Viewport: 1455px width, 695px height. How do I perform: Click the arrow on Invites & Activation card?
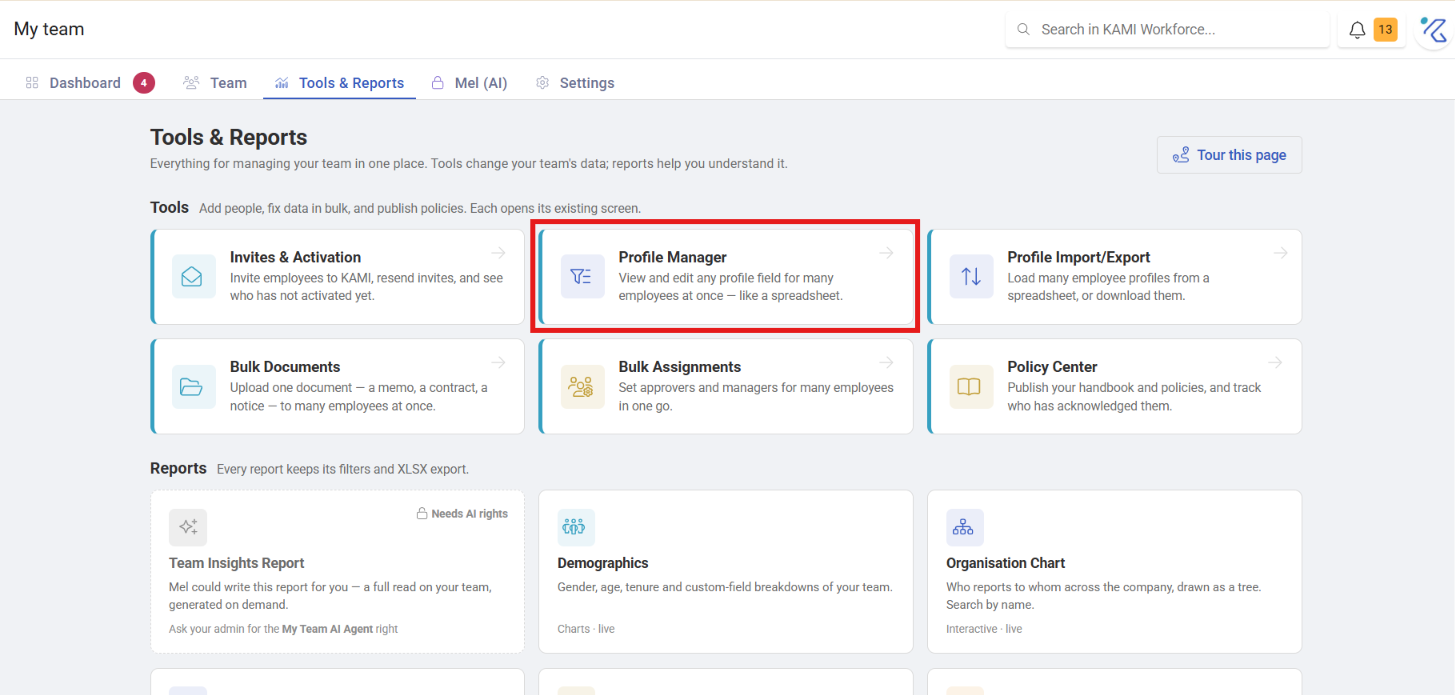[x=498, y=253]
